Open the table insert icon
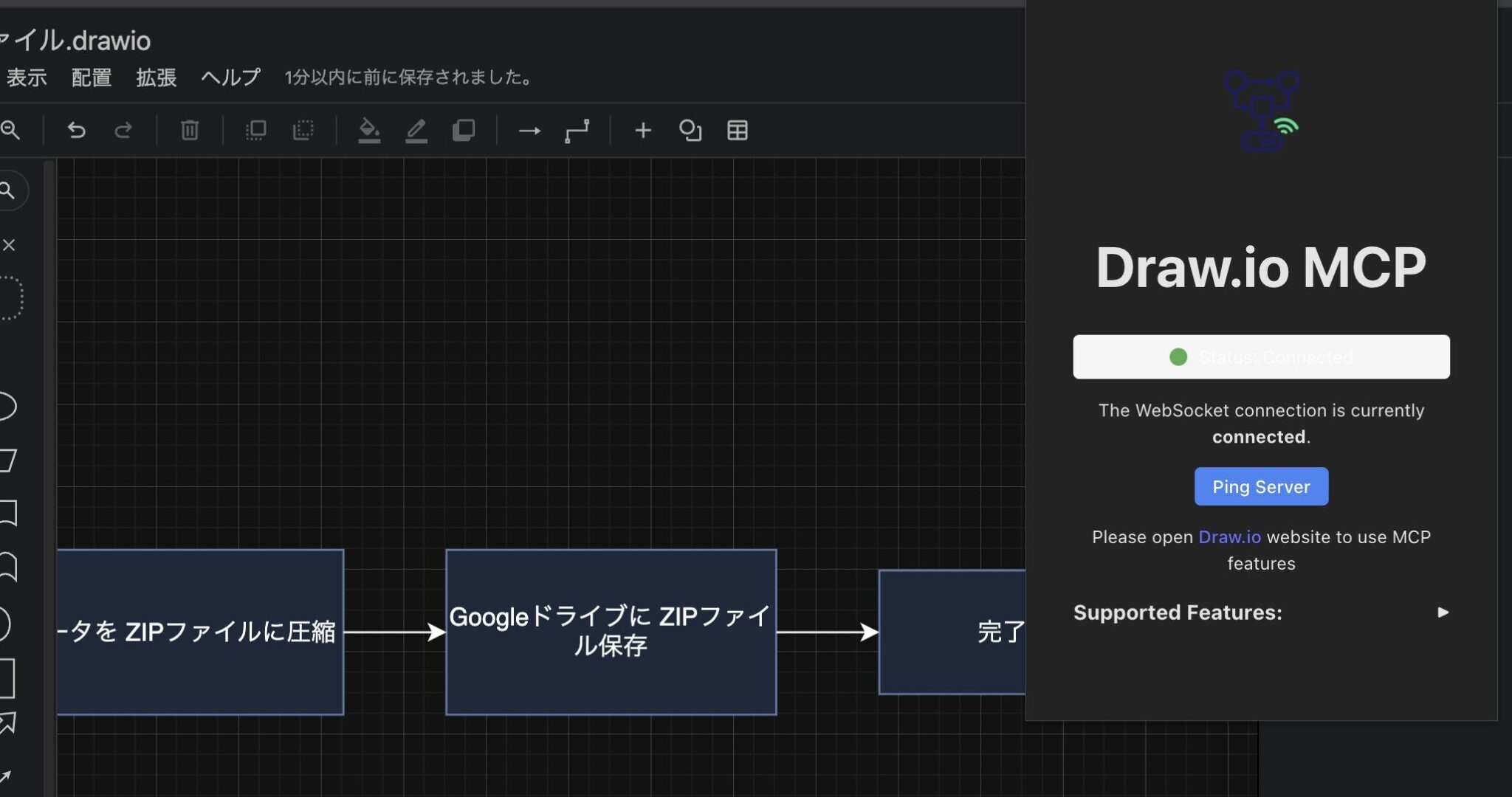Image resolution: width=1512 pixels, height=797 pixels. (737, 131)
